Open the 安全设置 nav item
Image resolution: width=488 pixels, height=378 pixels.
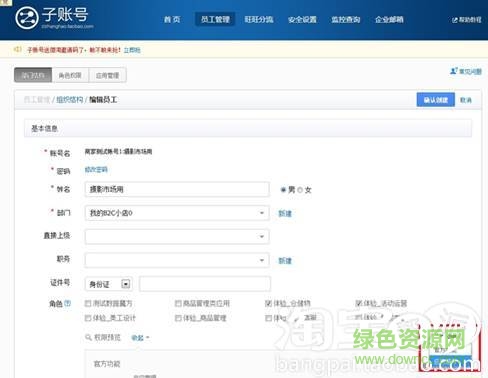pyautogui.click(x=302, y=20)
